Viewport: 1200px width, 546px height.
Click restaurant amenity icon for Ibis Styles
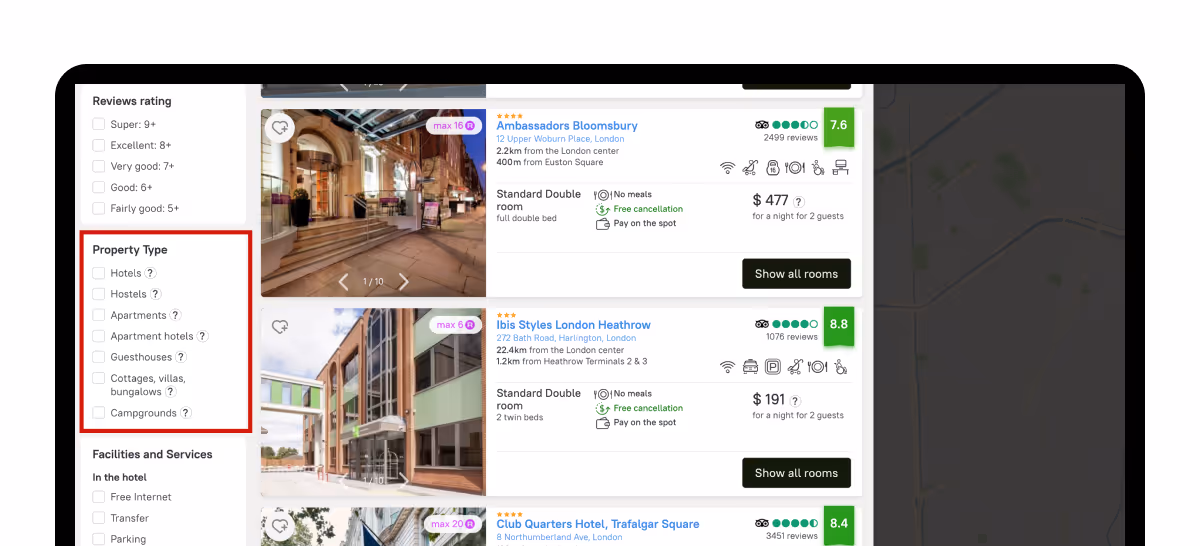click(x=818, y=367)
